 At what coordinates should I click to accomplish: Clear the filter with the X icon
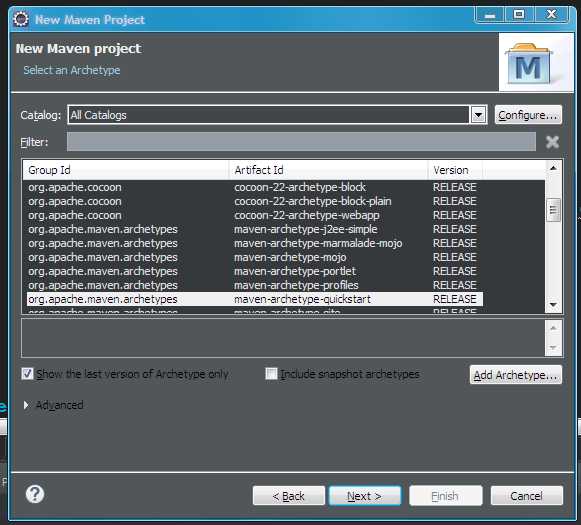coord(552,142)
